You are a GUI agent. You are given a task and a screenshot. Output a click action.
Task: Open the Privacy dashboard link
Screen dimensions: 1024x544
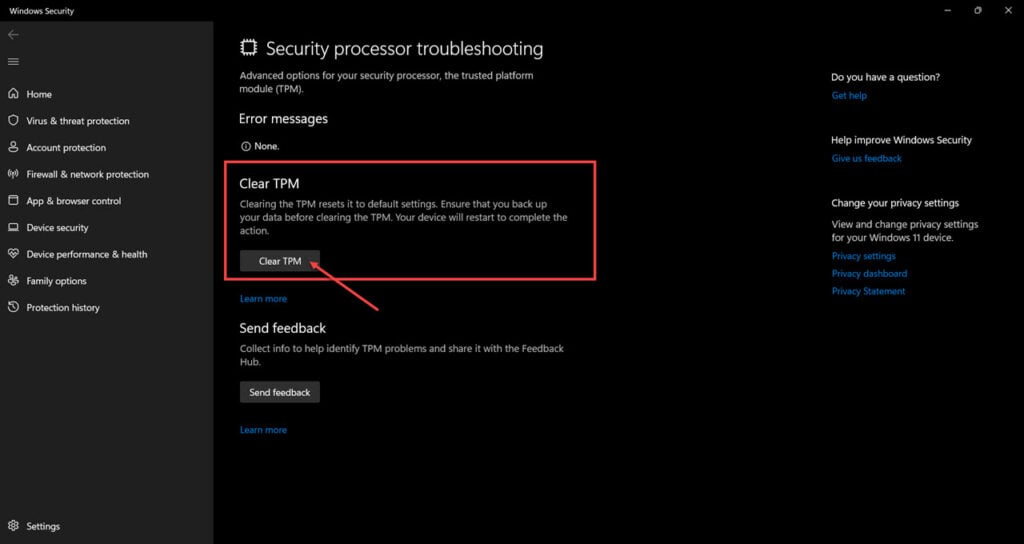coord(869,274)
